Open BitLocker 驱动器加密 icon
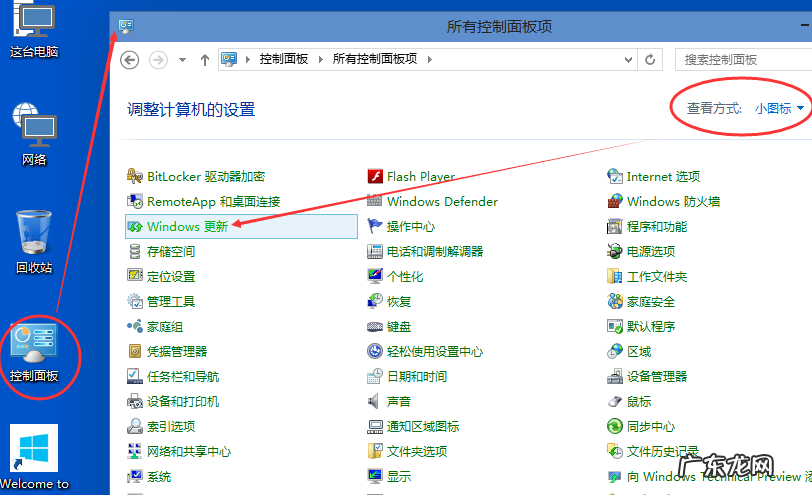Viewport: 812px width, 495px height. tap(135, 177)
